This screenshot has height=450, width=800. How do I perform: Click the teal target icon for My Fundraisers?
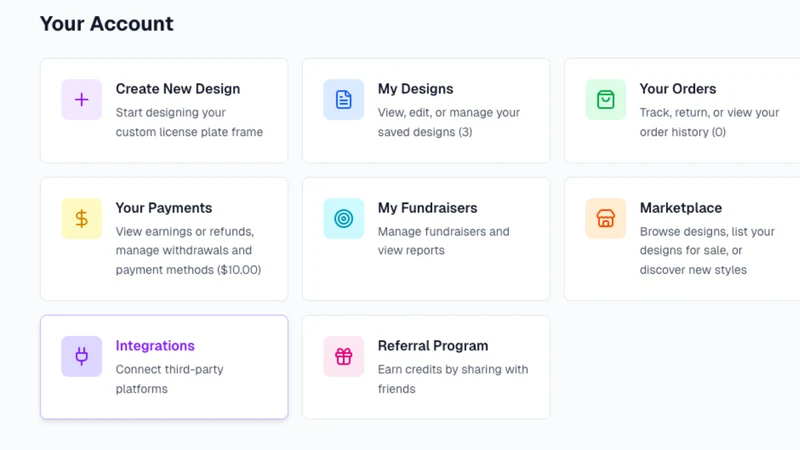click(x=343, y=219)
